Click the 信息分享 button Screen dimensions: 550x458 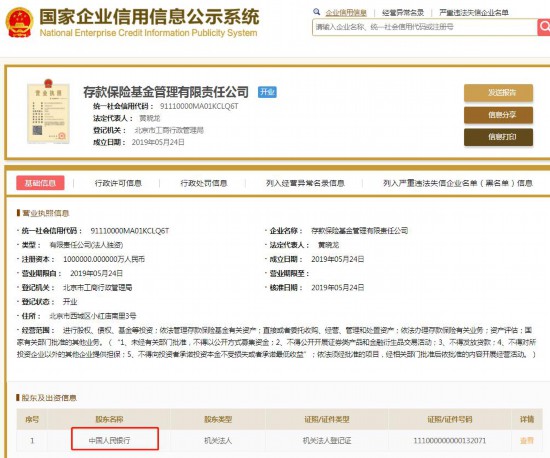tap(498, 115)
